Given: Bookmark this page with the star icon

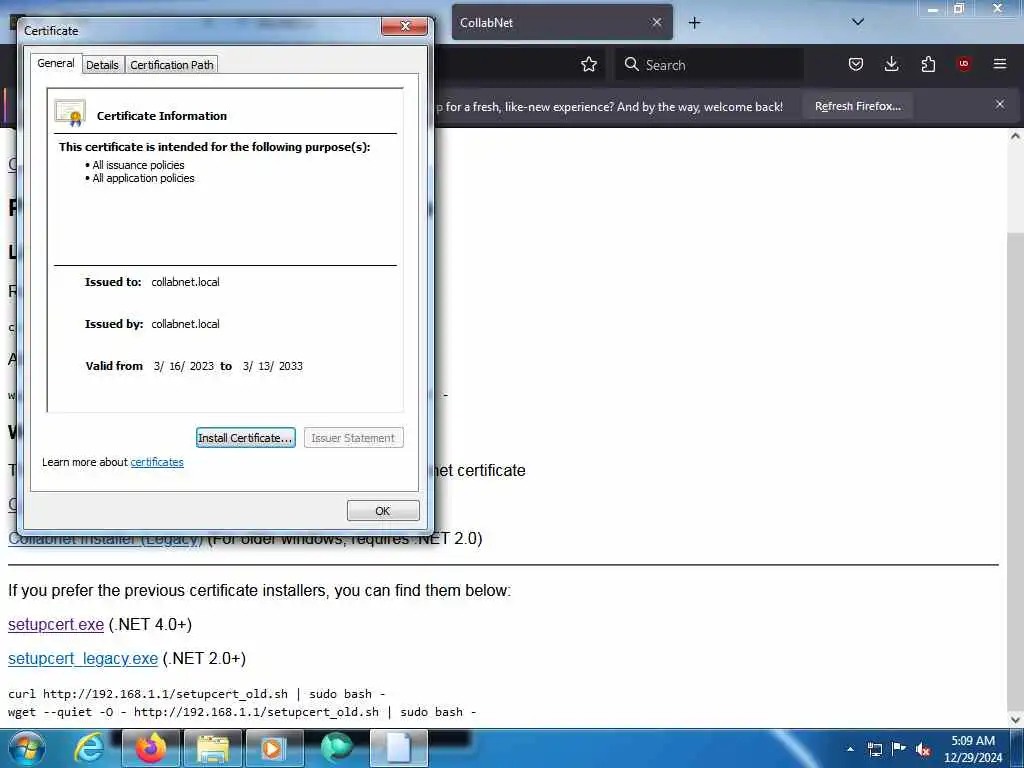Looking at the screenshot, I should 589,64.
